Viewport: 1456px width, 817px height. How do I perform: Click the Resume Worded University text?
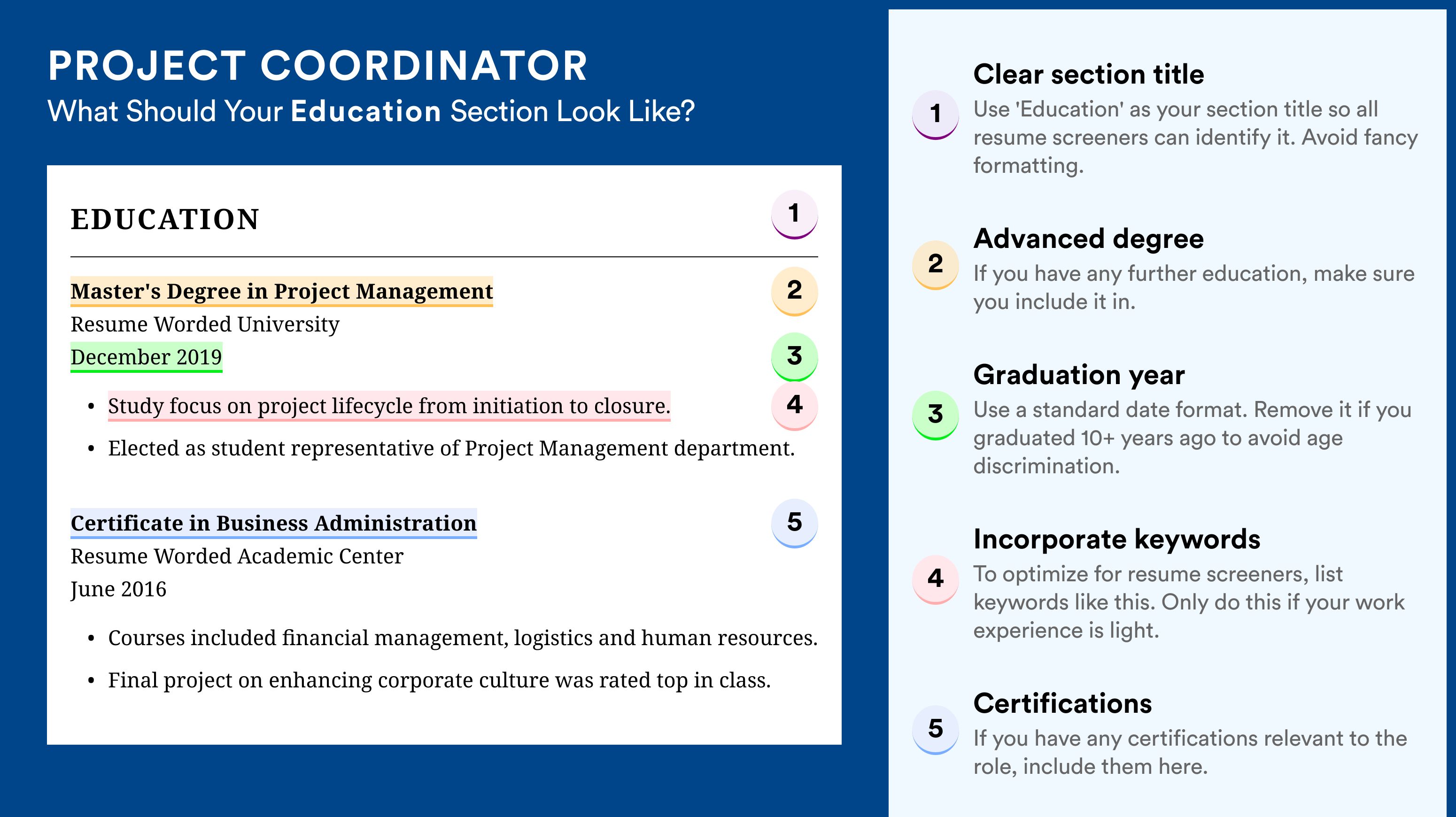click(x=205, y=324)
